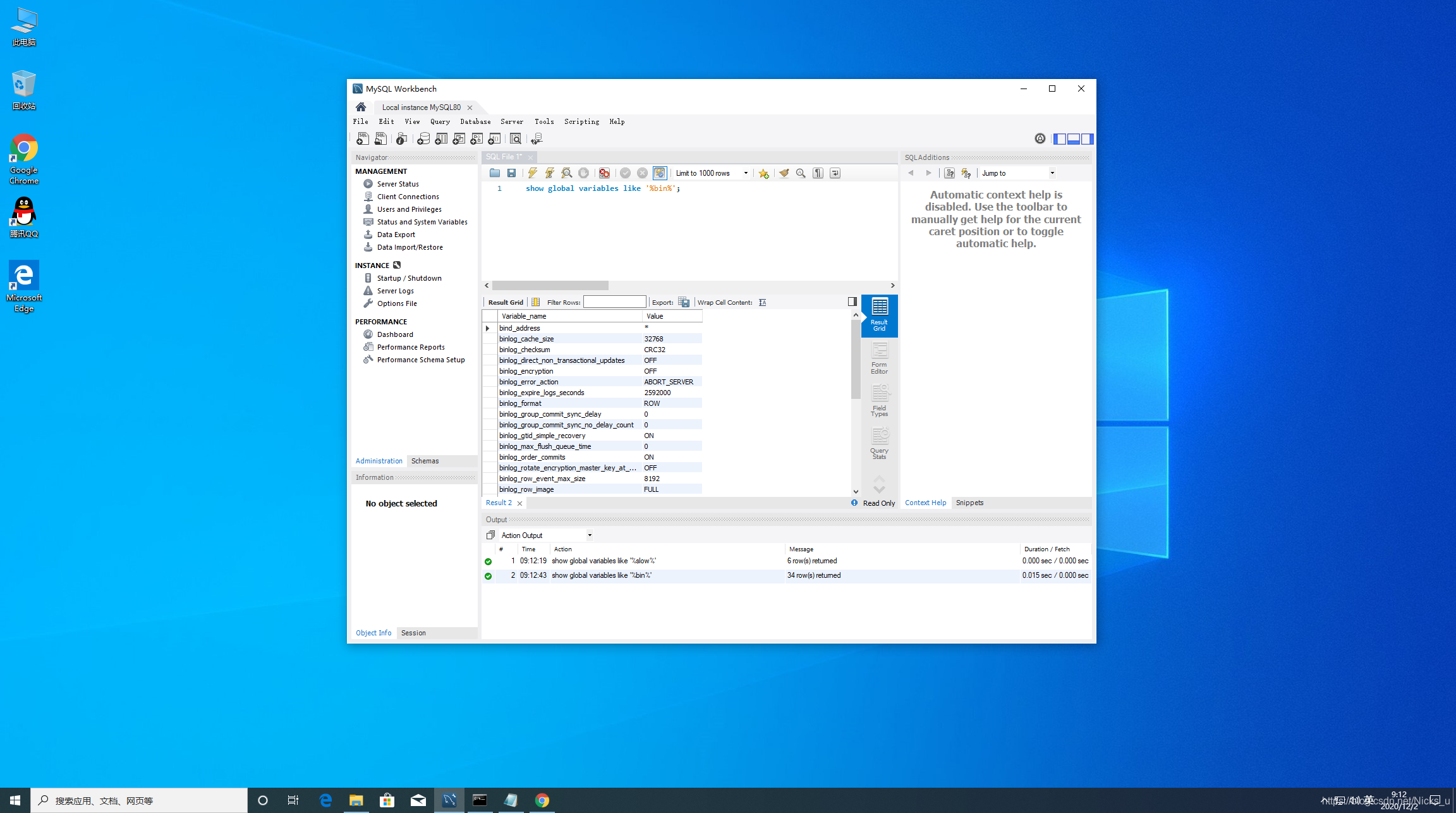
Task: Beautify the query with the broom icon
Action: pos(784,173)
